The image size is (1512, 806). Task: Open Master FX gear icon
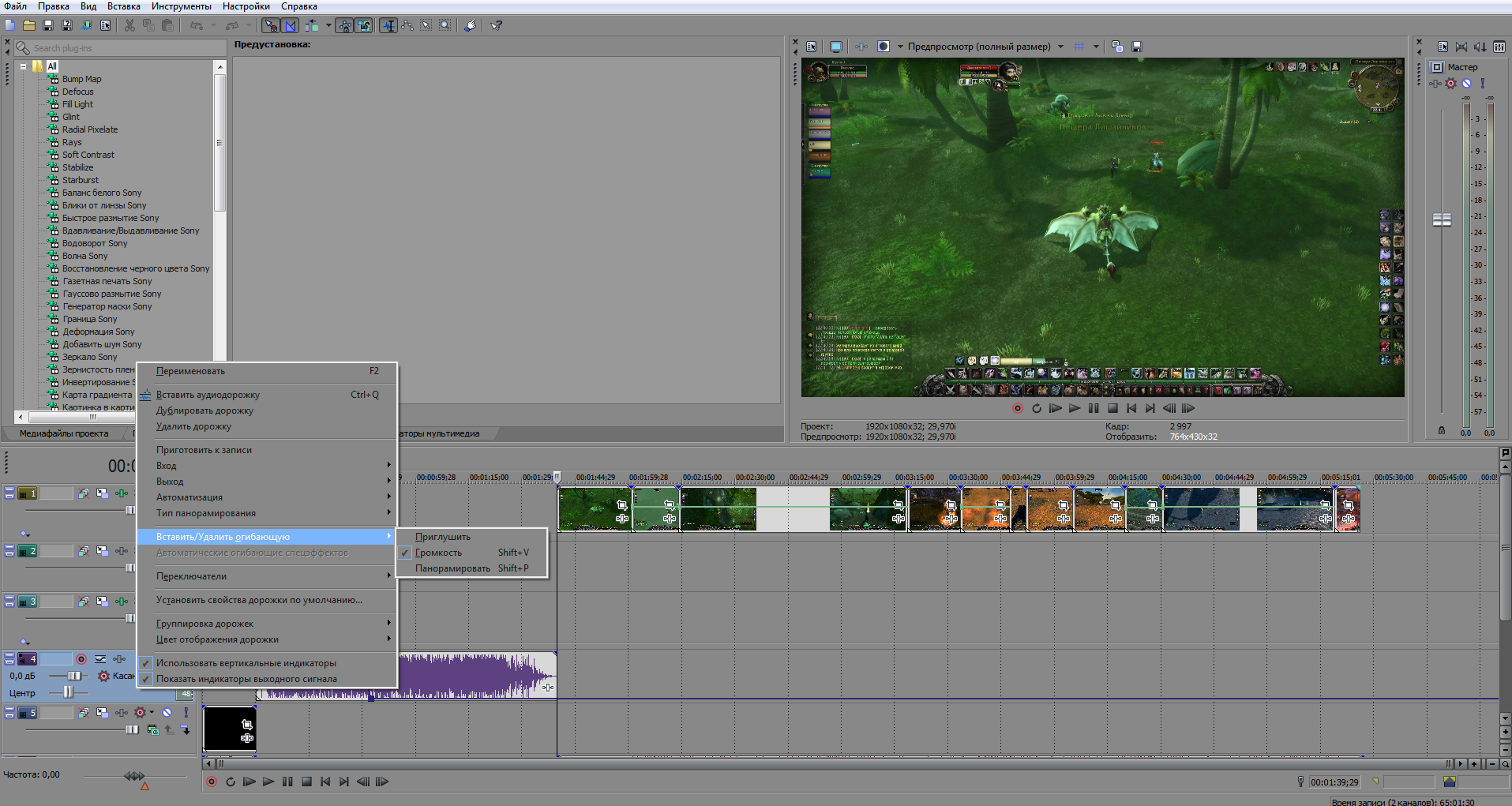(1450, 83)
